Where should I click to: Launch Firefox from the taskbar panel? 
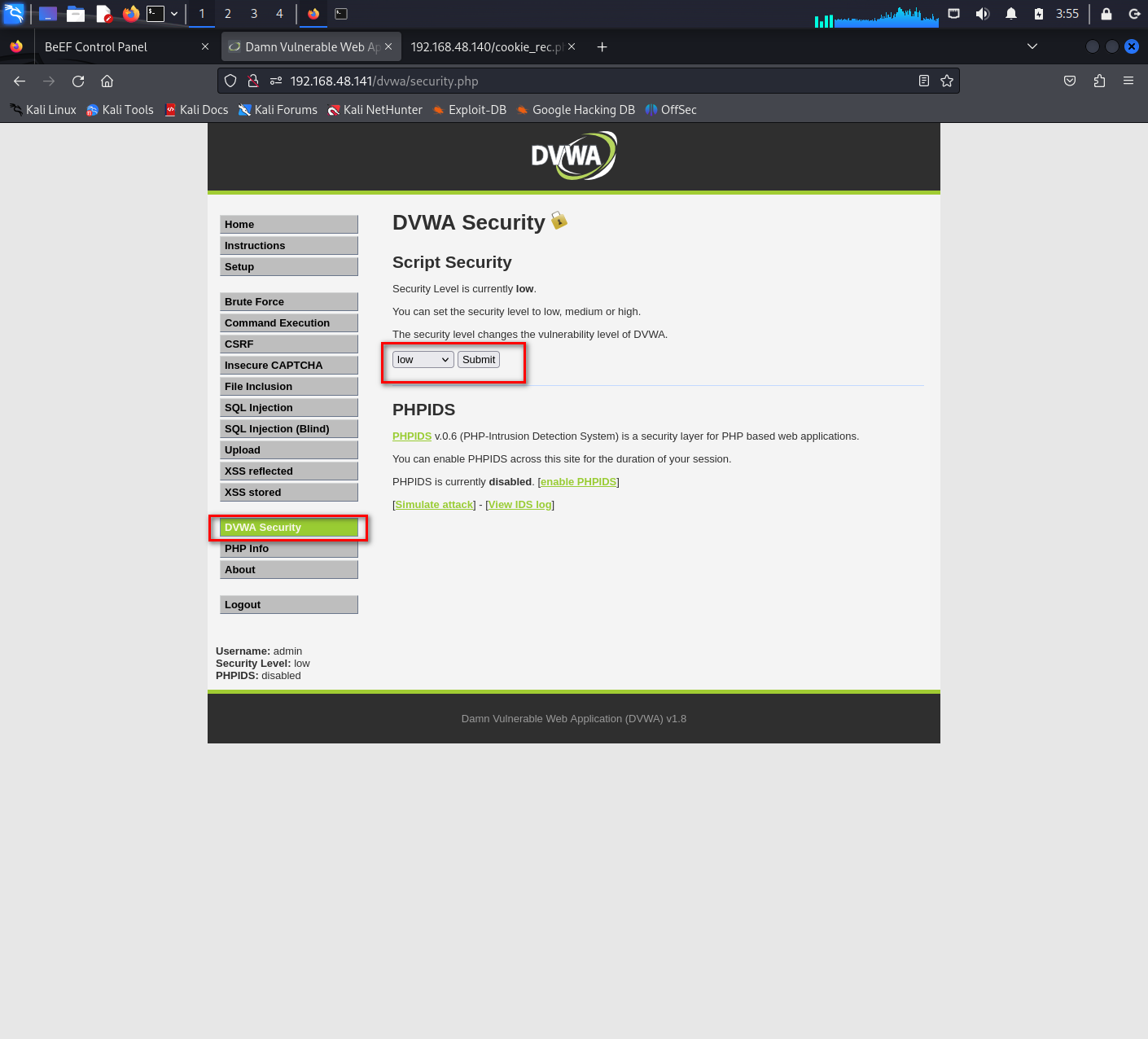click(x=130, y=14)
